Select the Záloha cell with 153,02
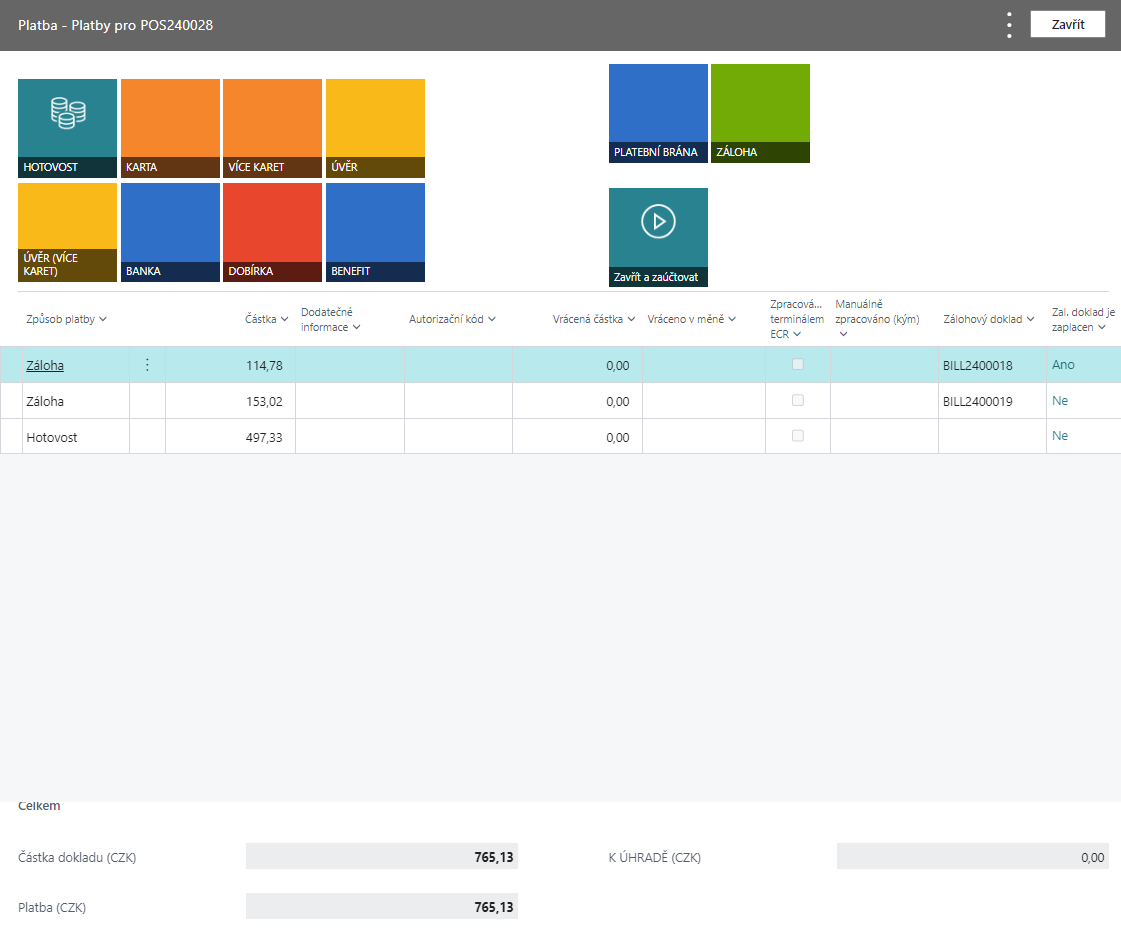This screenshot has width=1121, height=928. (76, 401)
